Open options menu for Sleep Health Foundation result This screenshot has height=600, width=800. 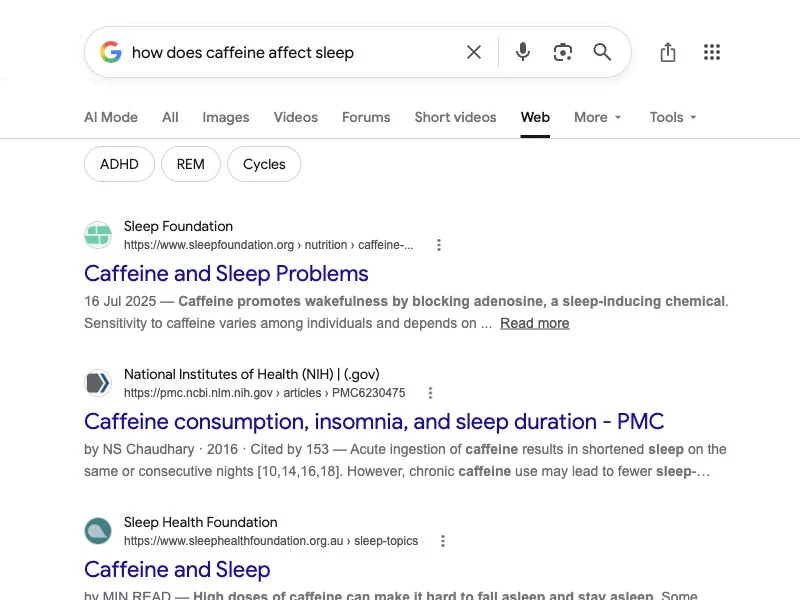[443, 541]
